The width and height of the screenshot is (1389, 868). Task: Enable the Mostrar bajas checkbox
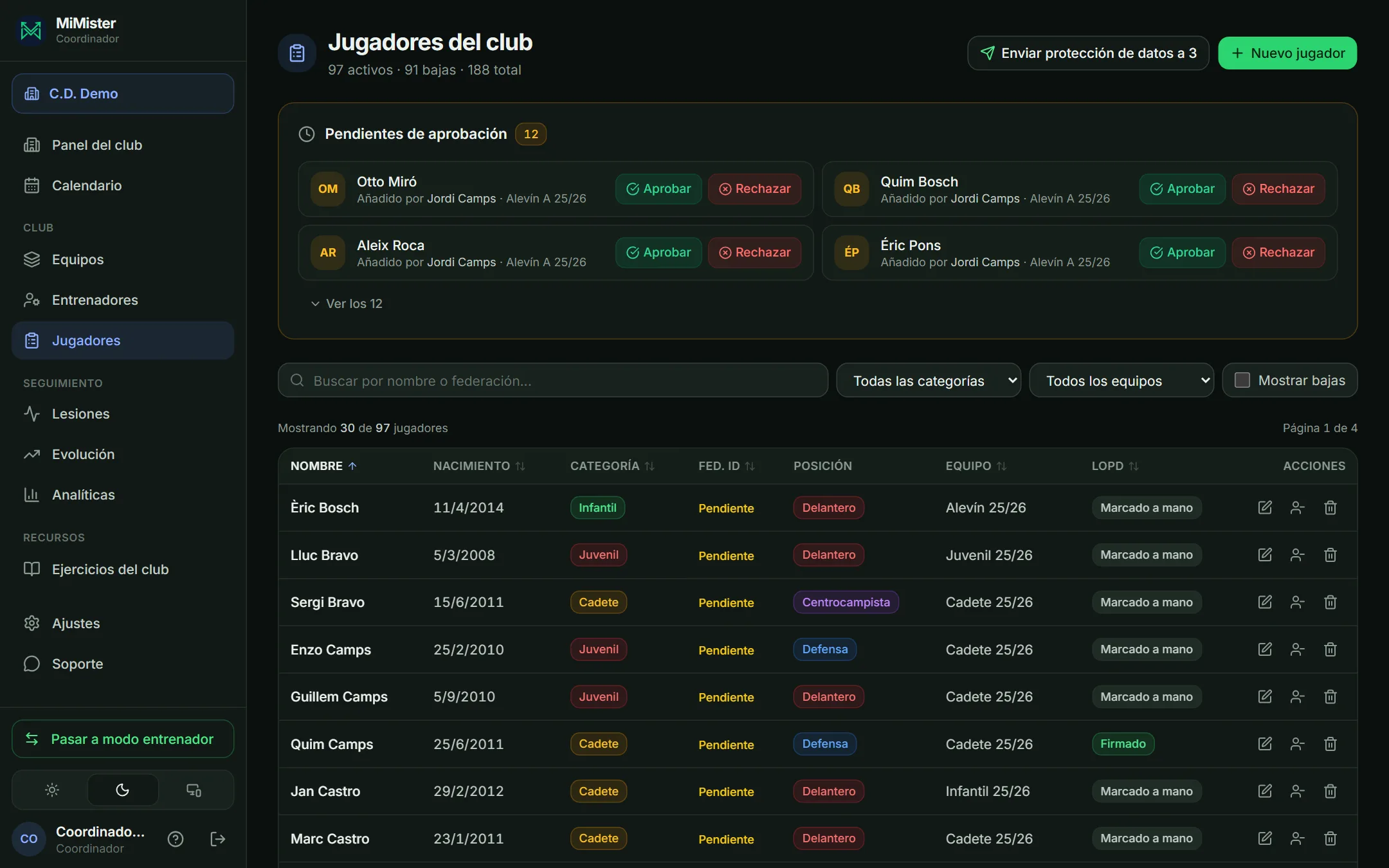[1242, 380]
